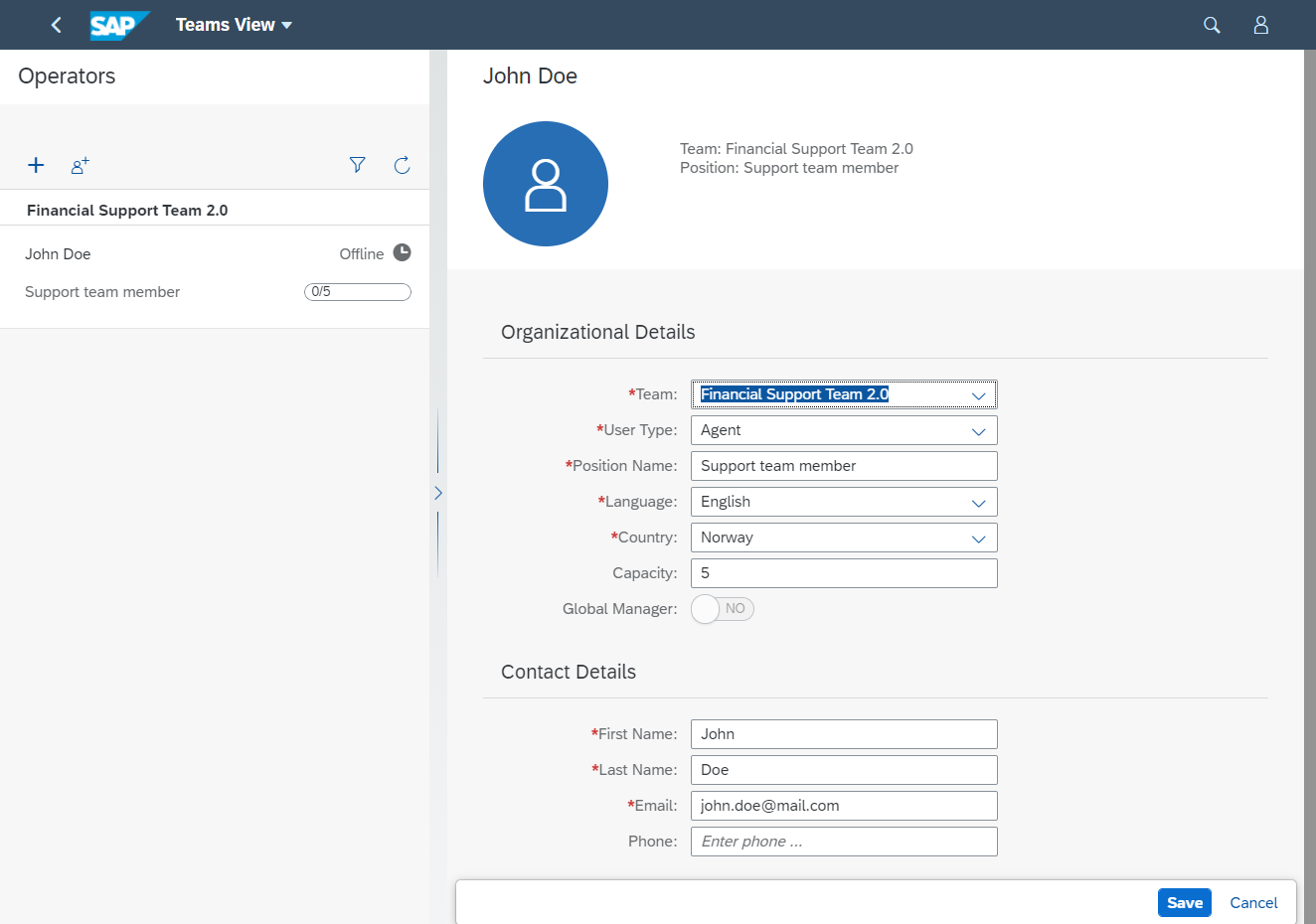
Task: Go back using the header arrow
Action: pos(56,25)
